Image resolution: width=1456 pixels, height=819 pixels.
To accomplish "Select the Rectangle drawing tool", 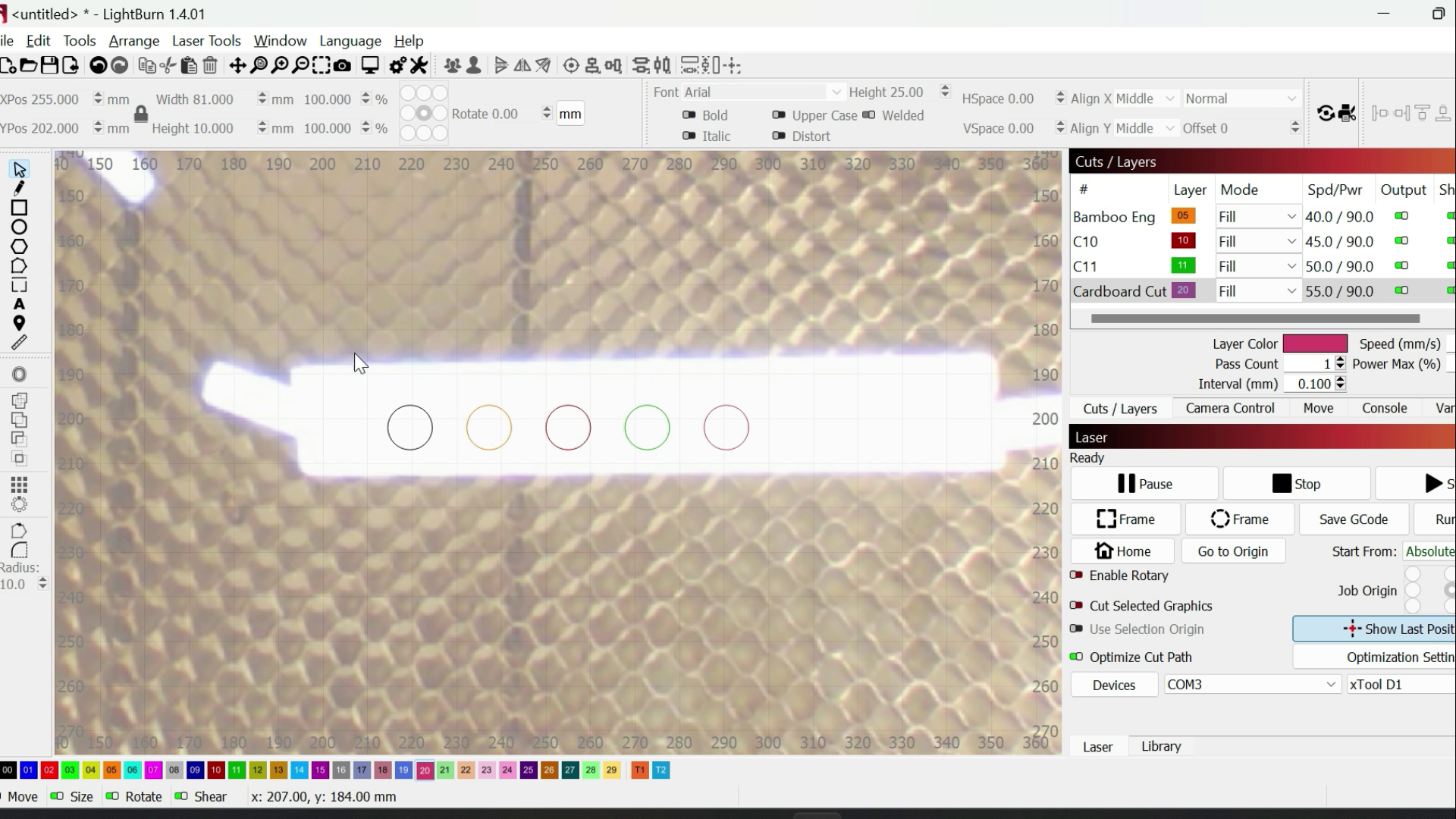I will click(x=20, y=208).
